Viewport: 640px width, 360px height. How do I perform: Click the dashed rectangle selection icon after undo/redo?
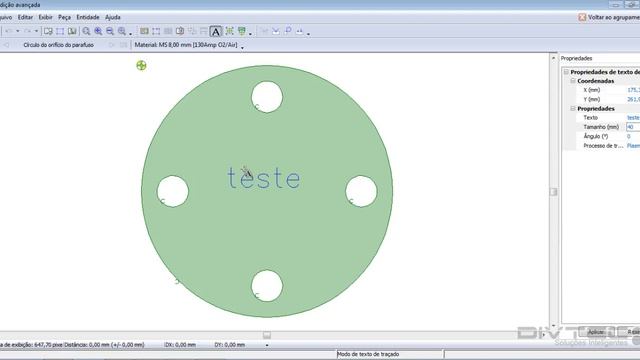tap(60, 31)
